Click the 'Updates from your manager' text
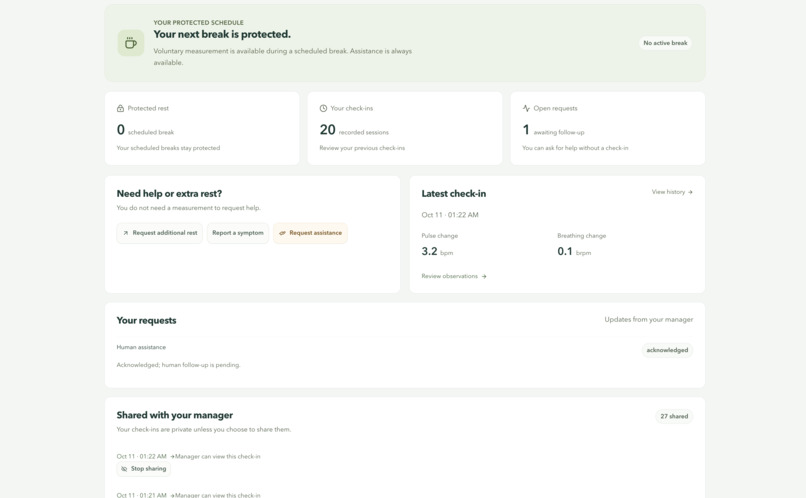Screen dimensions: 806x498 click(649, 319)
